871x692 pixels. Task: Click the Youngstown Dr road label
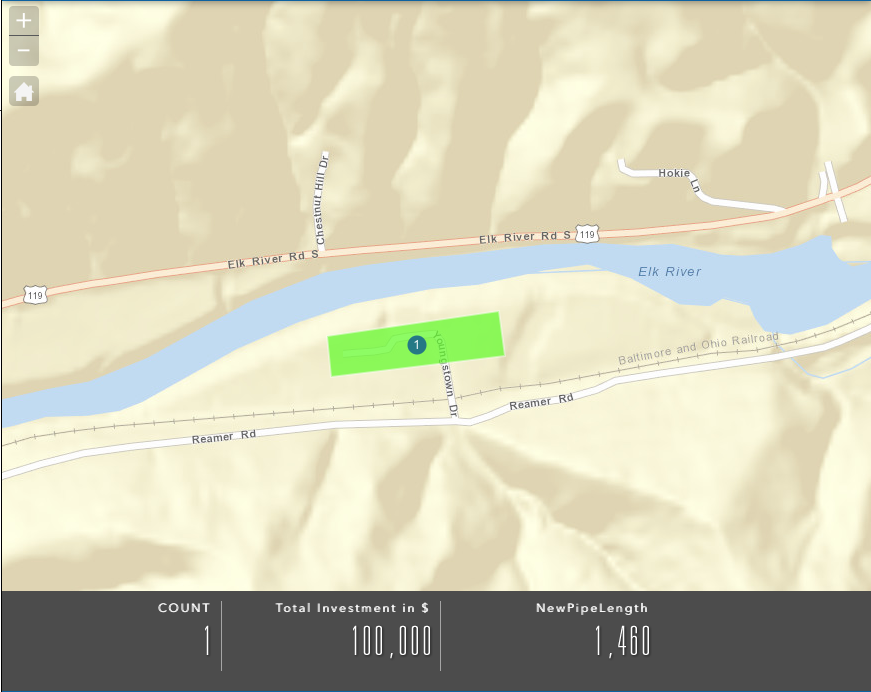coord(446,374)
